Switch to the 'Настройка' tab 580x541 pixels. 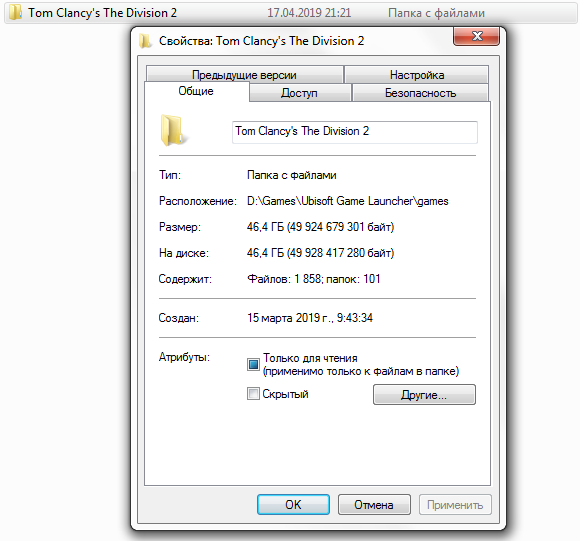coord(417,75)
